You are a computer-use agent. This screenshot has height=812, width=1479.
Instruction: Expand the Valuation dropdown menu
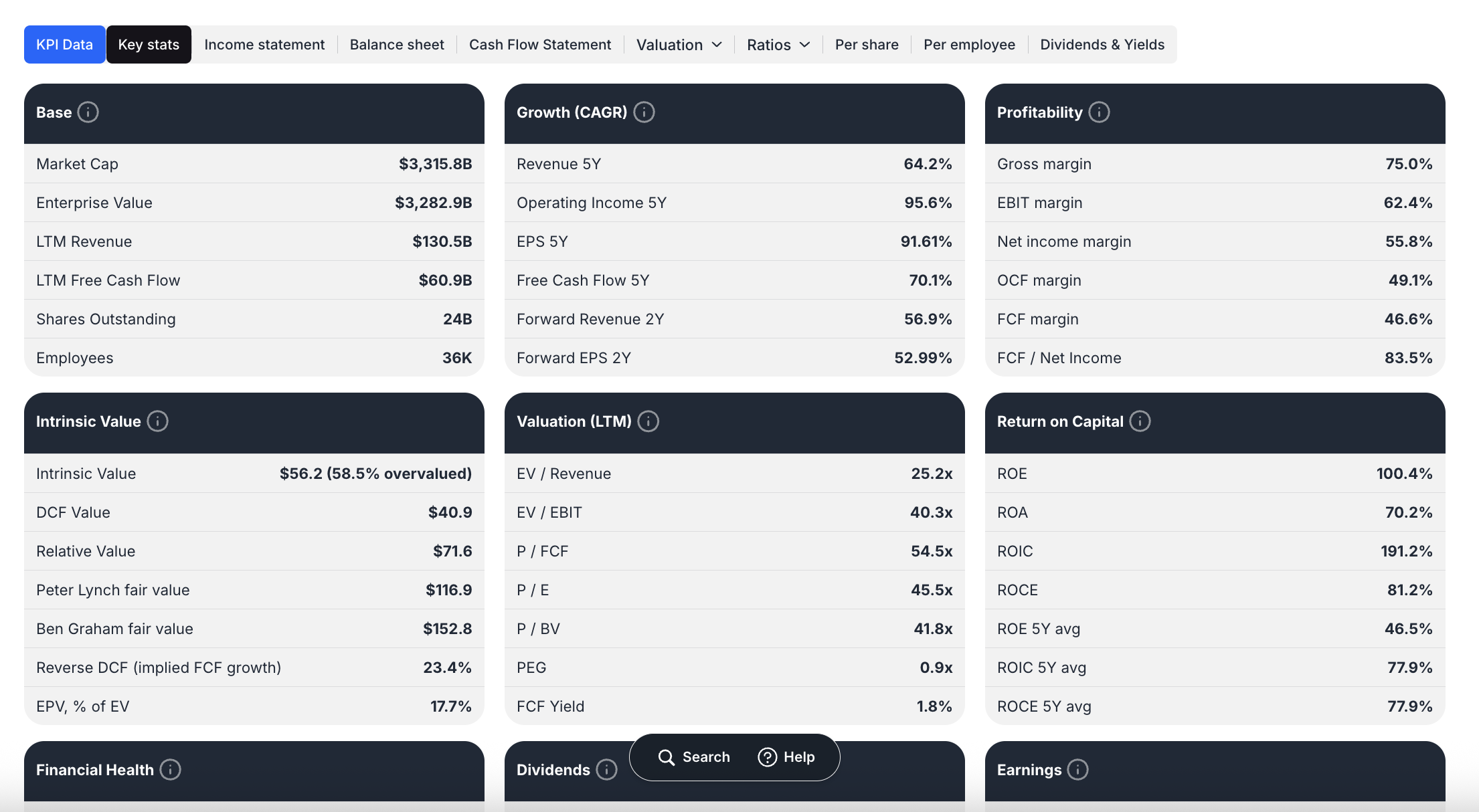(x=678, y=44)
